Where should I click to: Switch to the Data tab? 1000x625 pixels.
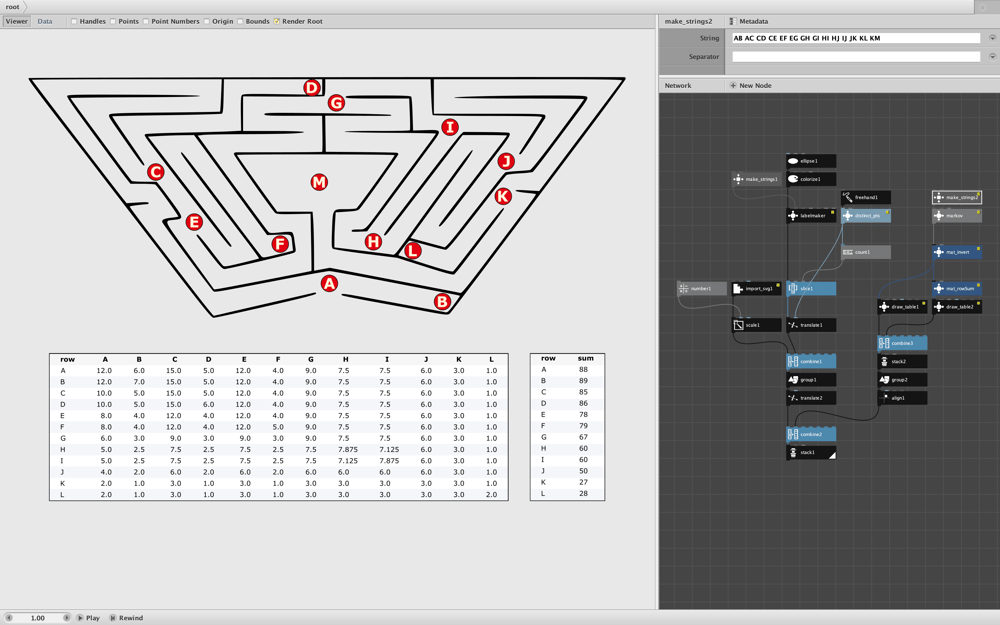pos(45,21)
